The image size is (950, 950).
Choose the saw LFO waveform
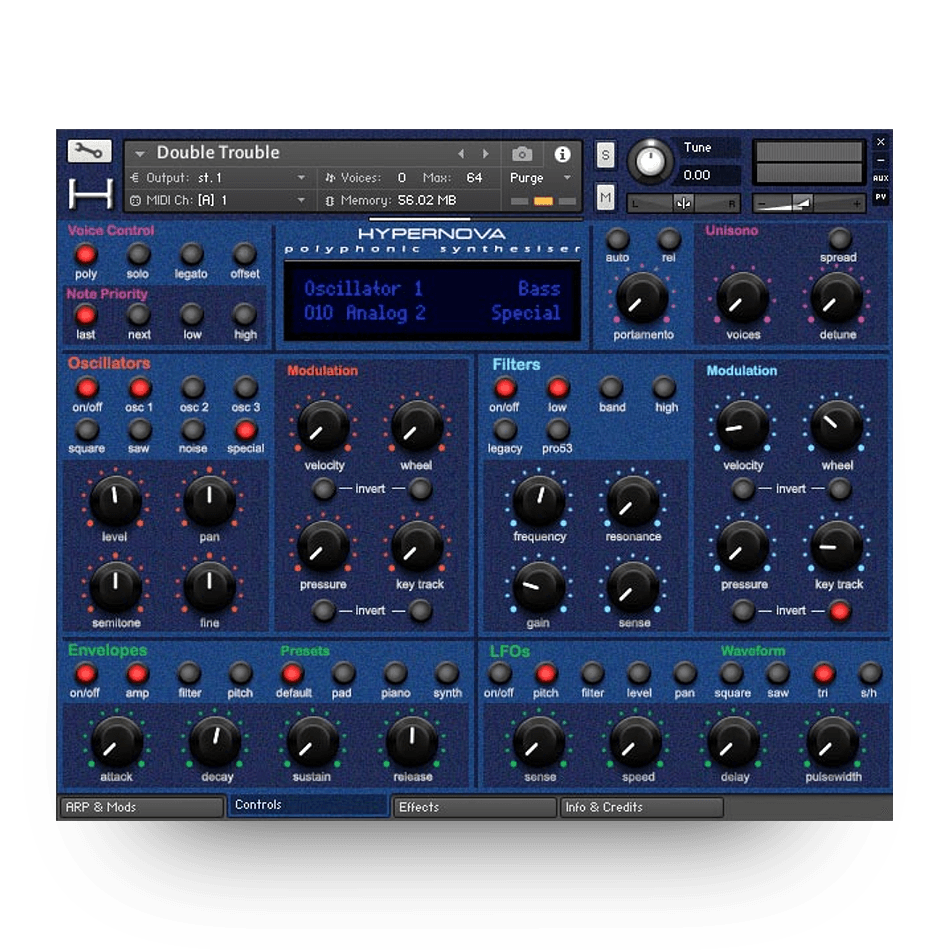coord(778,673)
